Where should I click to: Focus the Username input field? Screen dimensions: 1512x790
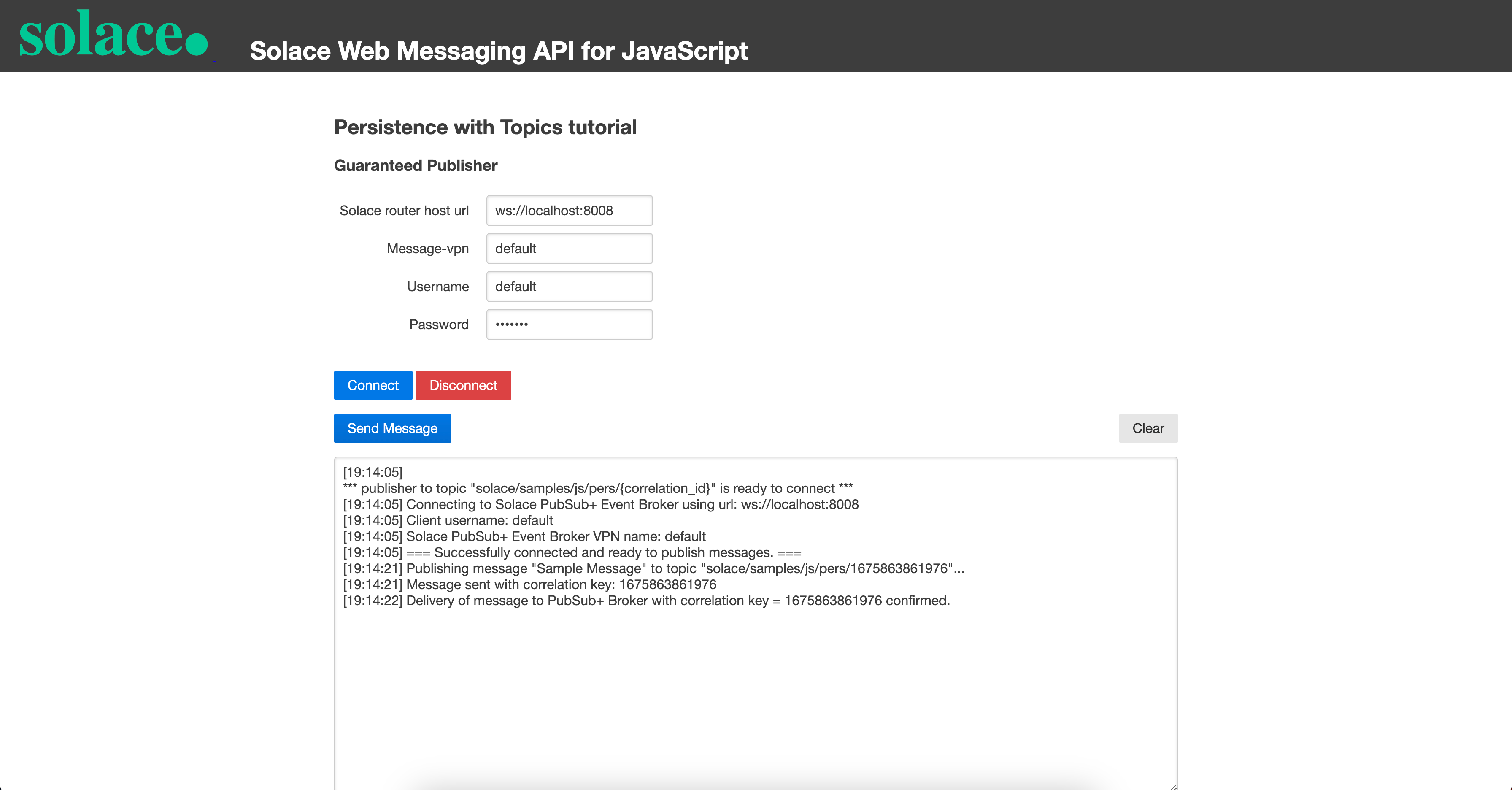569,287
